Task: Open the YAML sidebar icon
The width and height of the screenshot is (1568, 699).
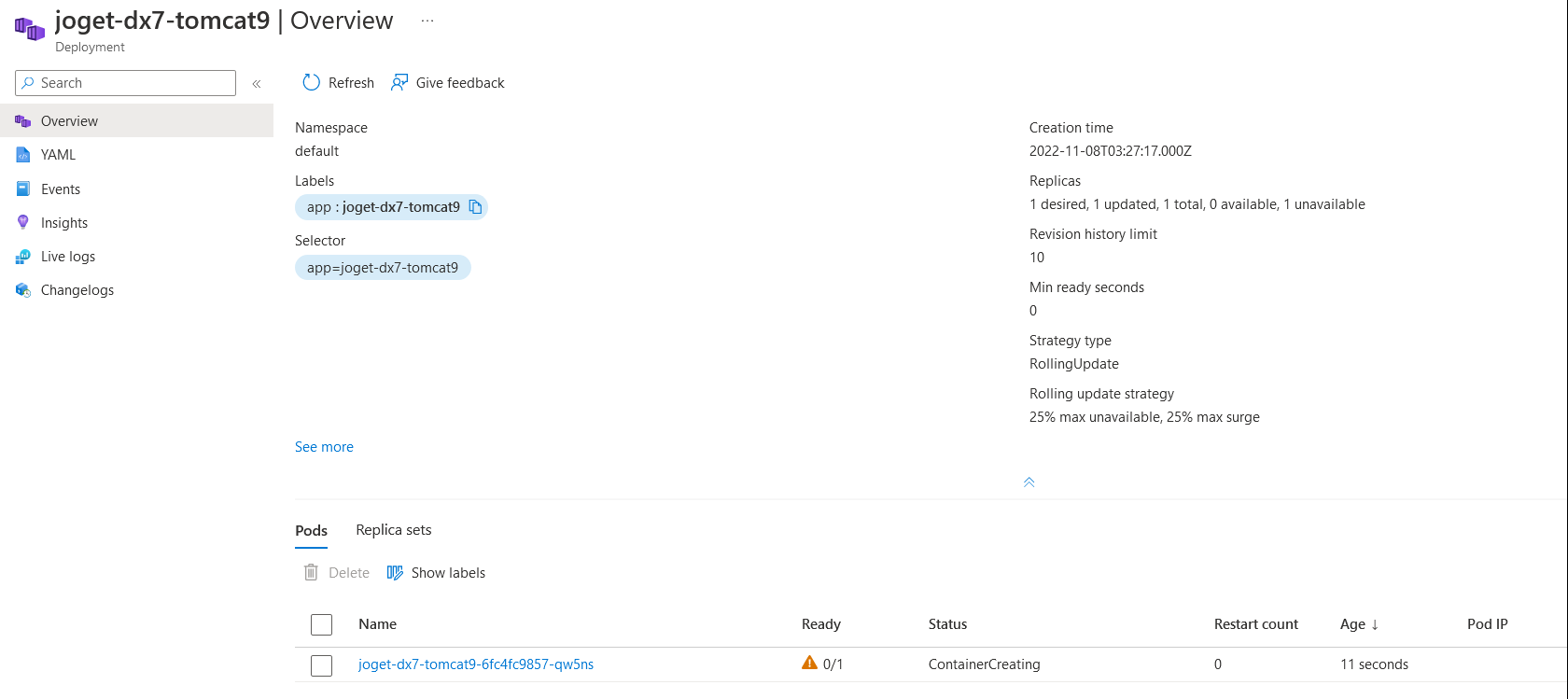Action: click(23, 155)
